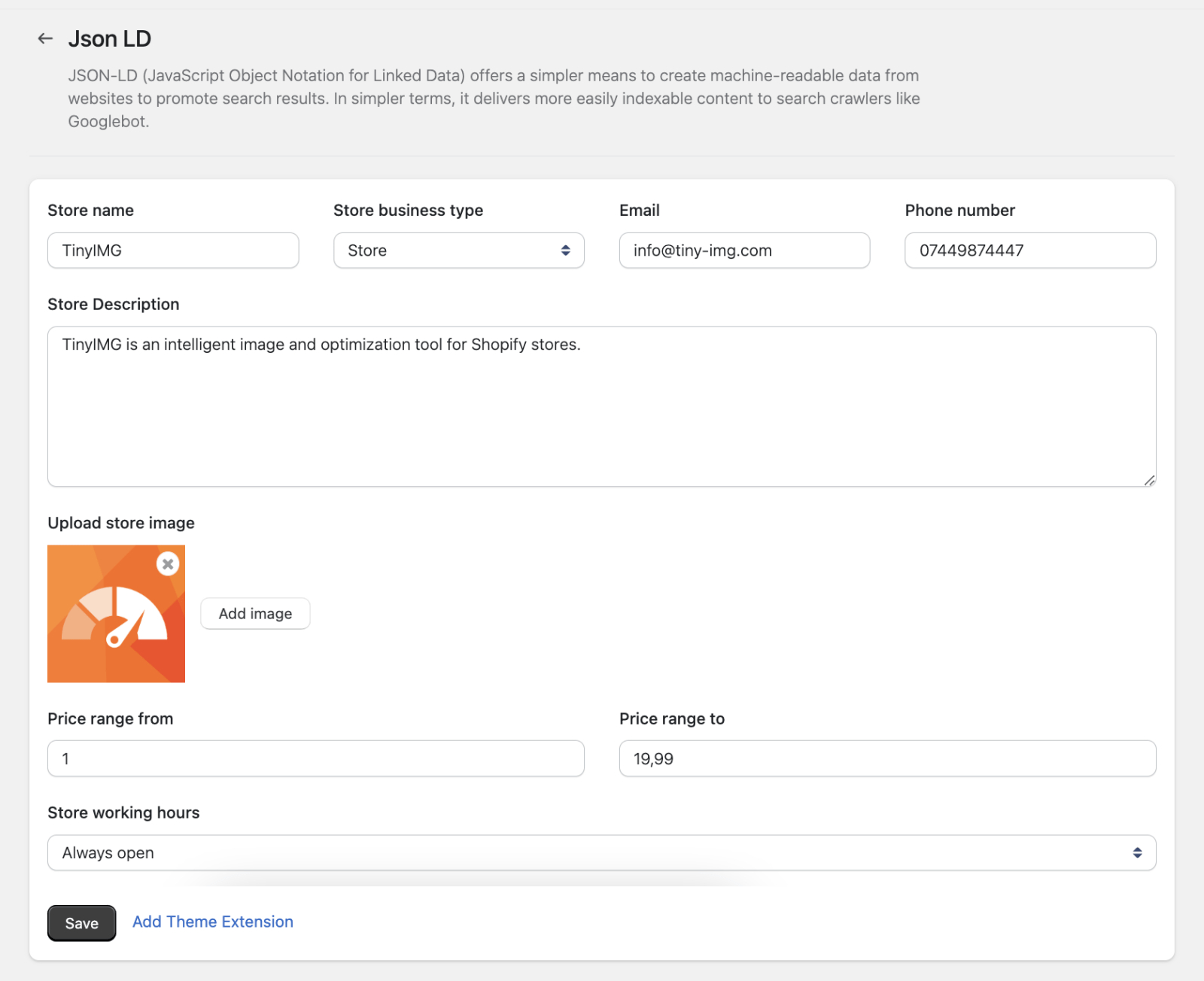
Task: Click the chevron on Store business type selector
Action: [565, 251]
